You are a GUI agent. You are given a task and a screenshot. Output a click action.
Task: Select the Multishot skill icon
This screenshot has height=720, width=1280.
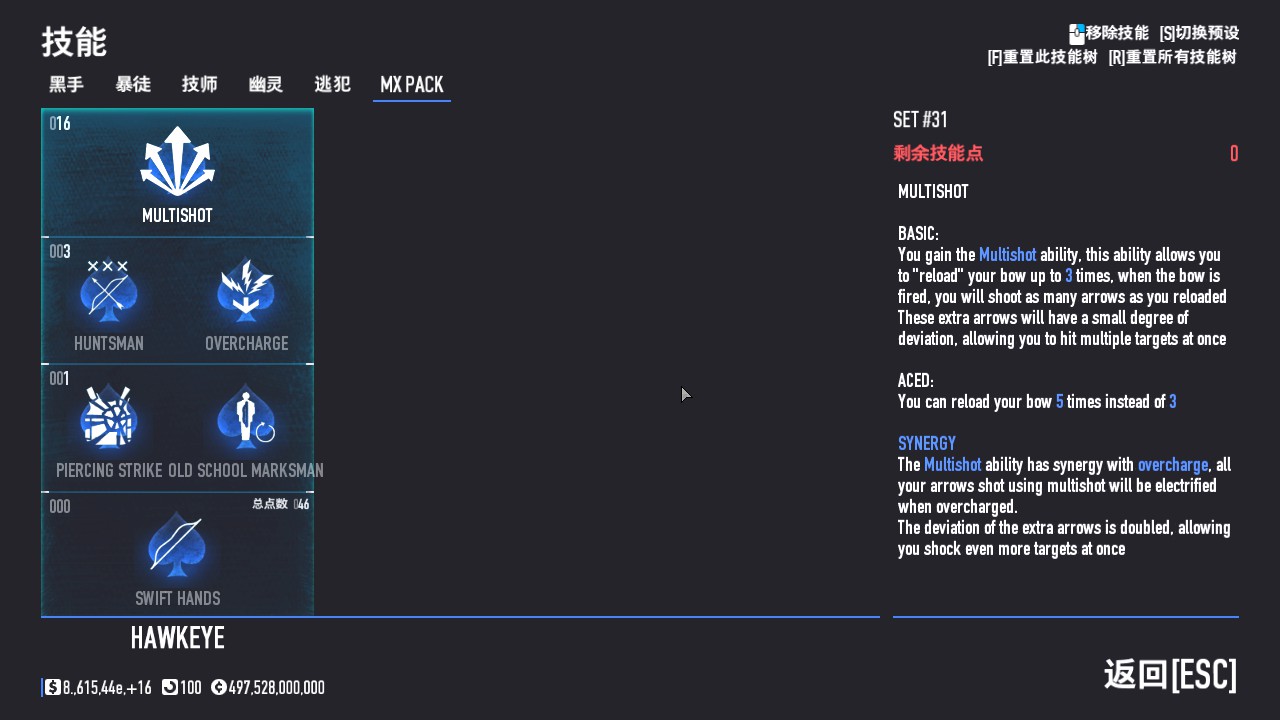pos(177,162)
